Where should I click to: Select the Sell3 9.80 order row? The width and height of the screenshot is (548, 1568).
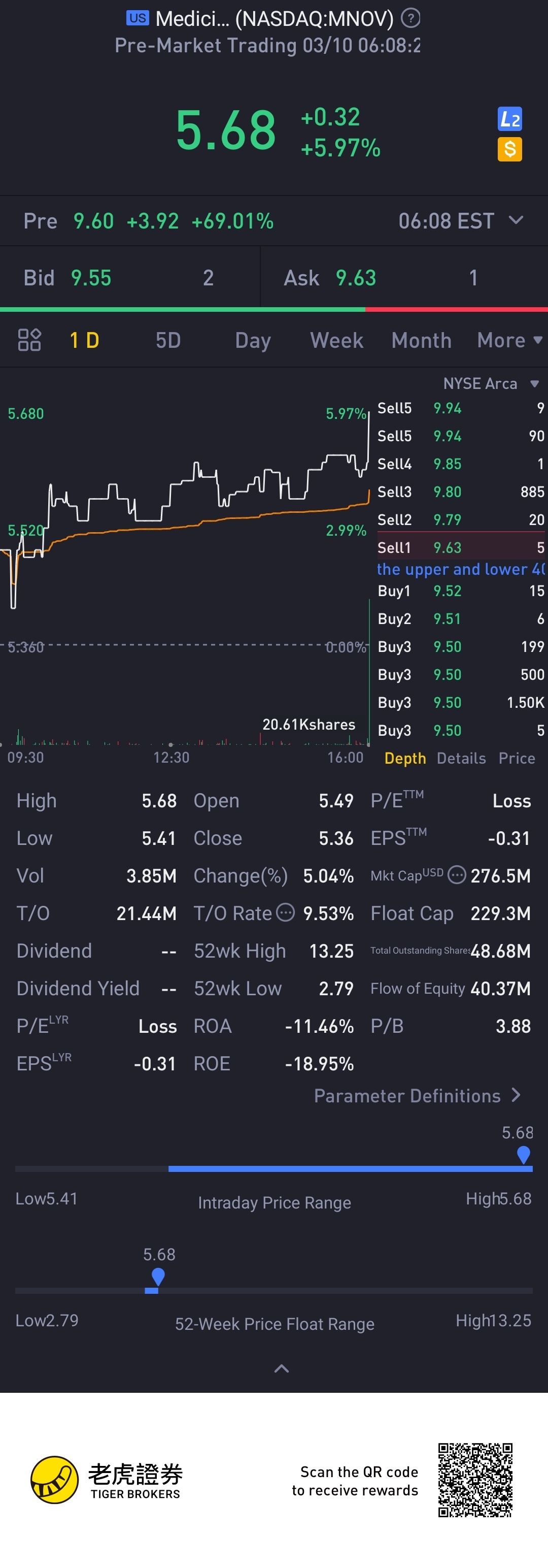[461, 491]
